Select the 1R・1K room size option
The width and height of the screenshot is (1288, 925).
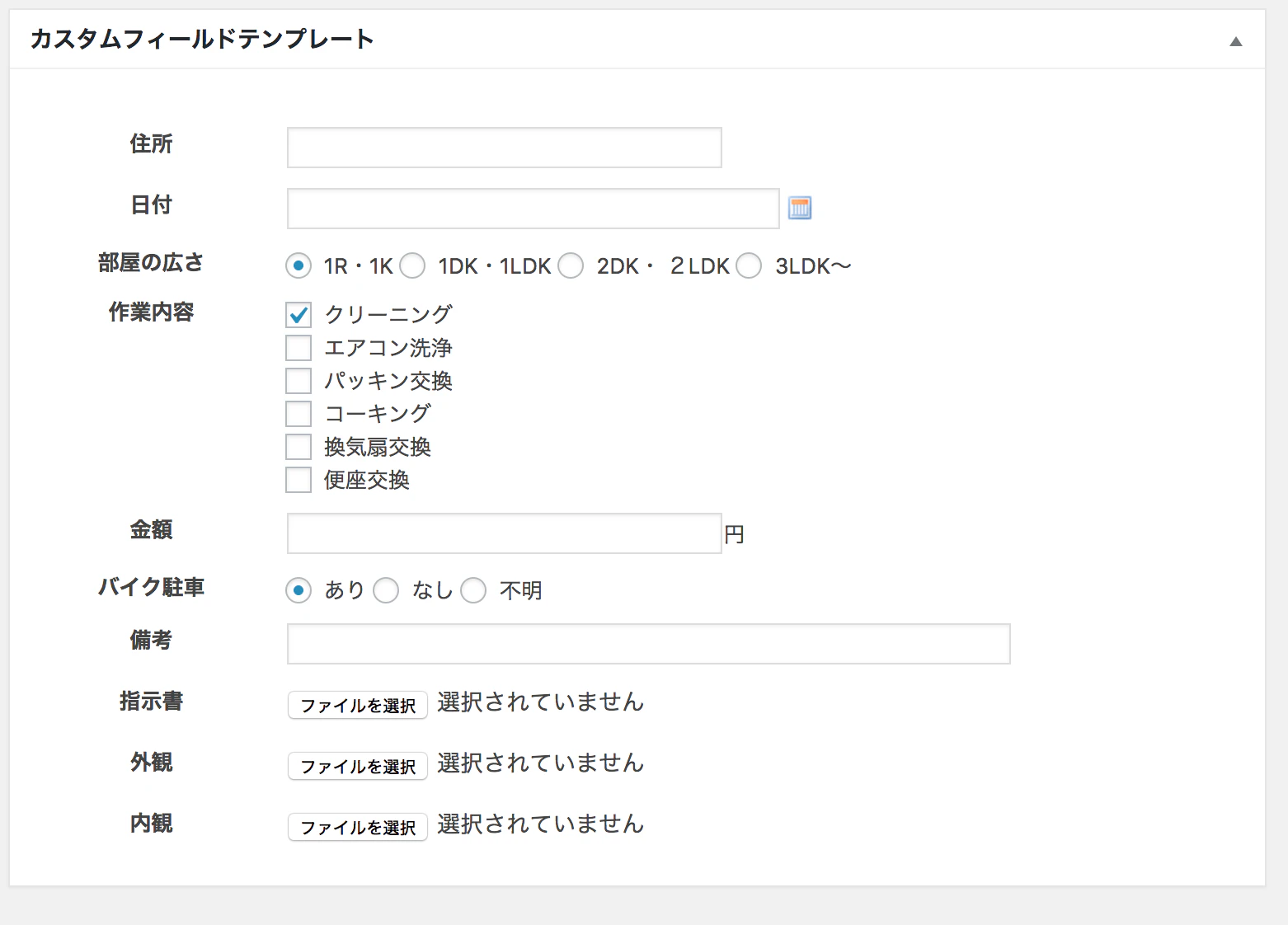click(298, 266)
